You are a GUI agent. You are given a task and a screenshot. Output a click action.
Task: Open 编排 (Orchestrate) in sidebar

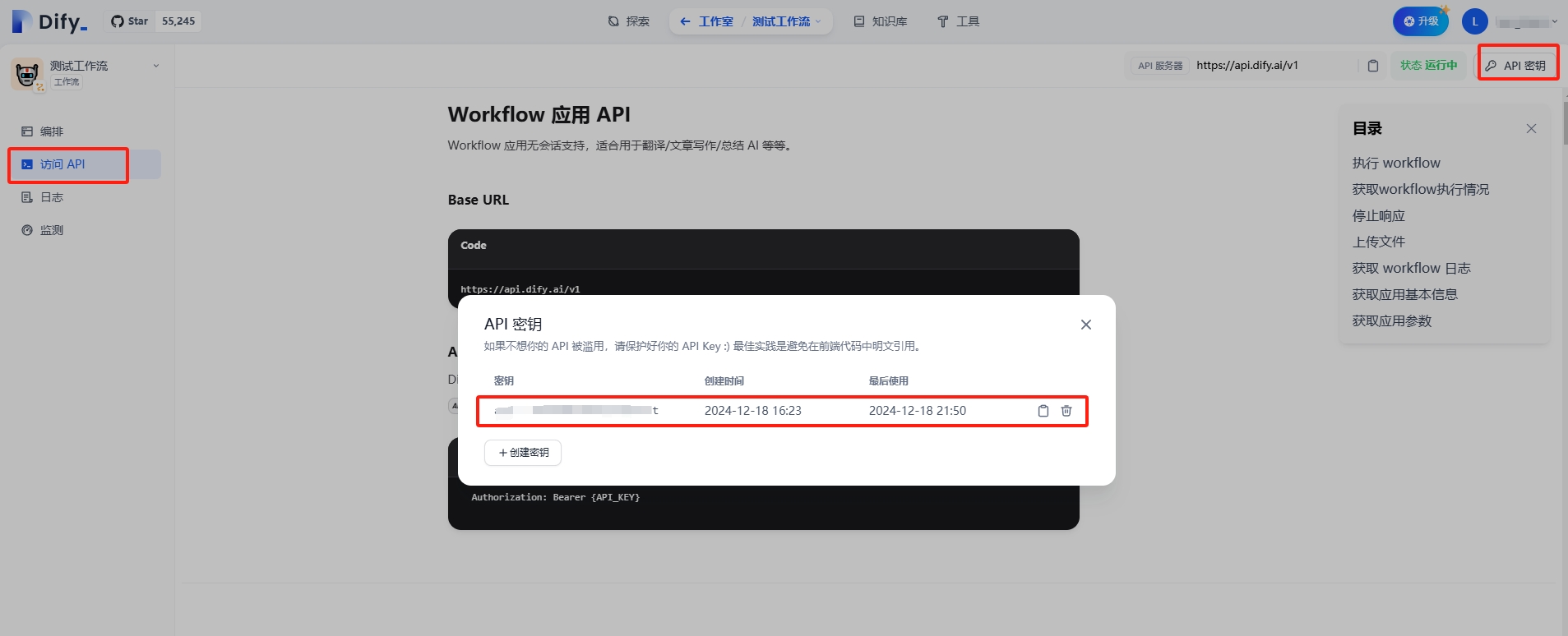click(x=86, y=131)
